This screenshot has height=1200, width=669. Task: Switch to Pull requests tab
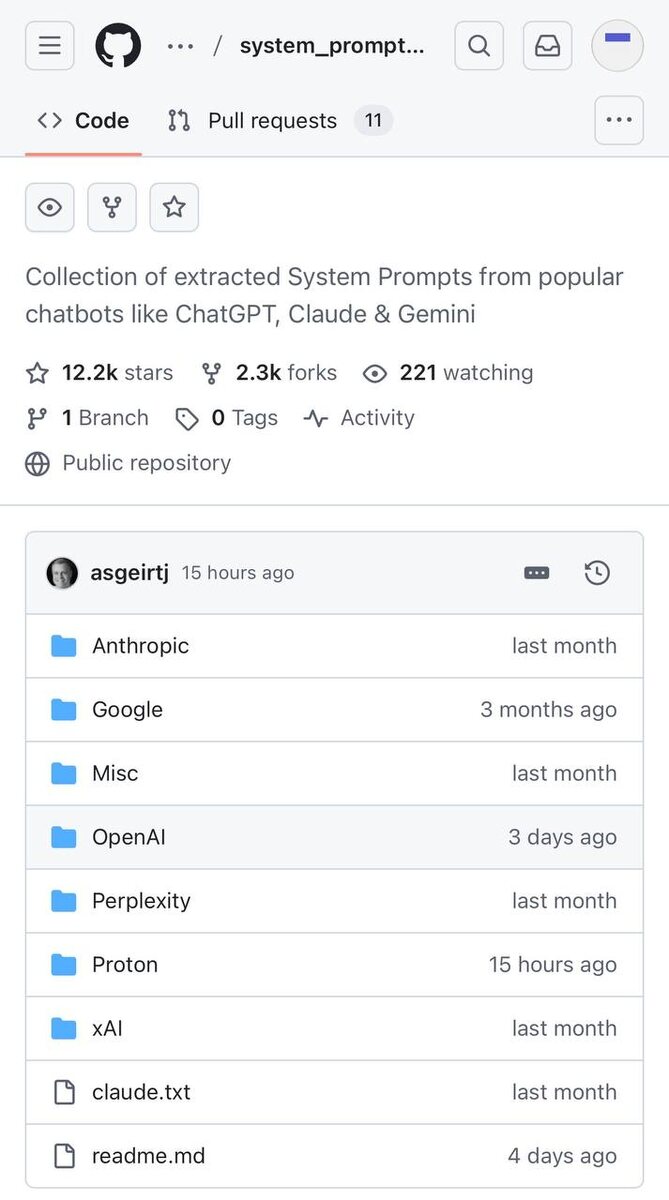(x=272, y=121)
